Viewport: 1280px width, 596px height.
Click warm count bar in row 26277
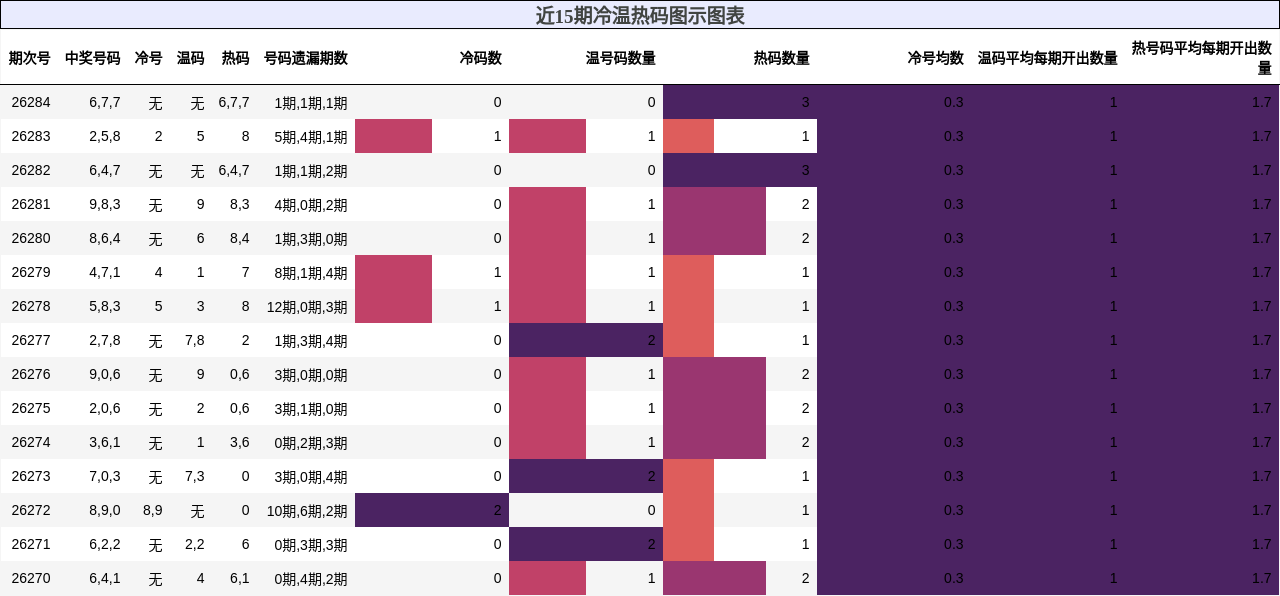[586, 340]
